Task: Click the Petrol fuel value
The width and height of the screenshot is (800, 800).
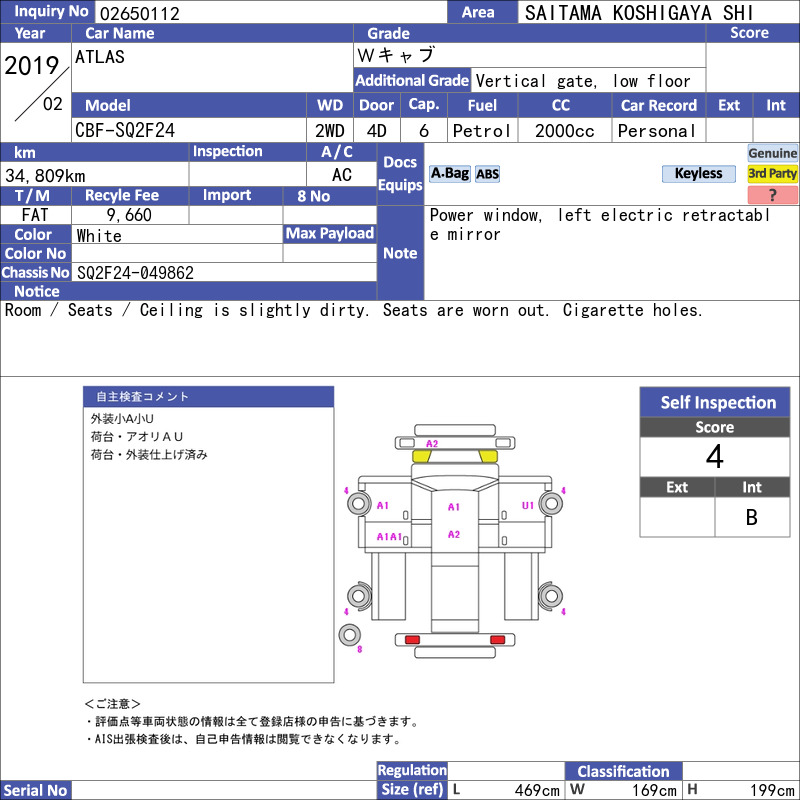Action: click(482, 131)
